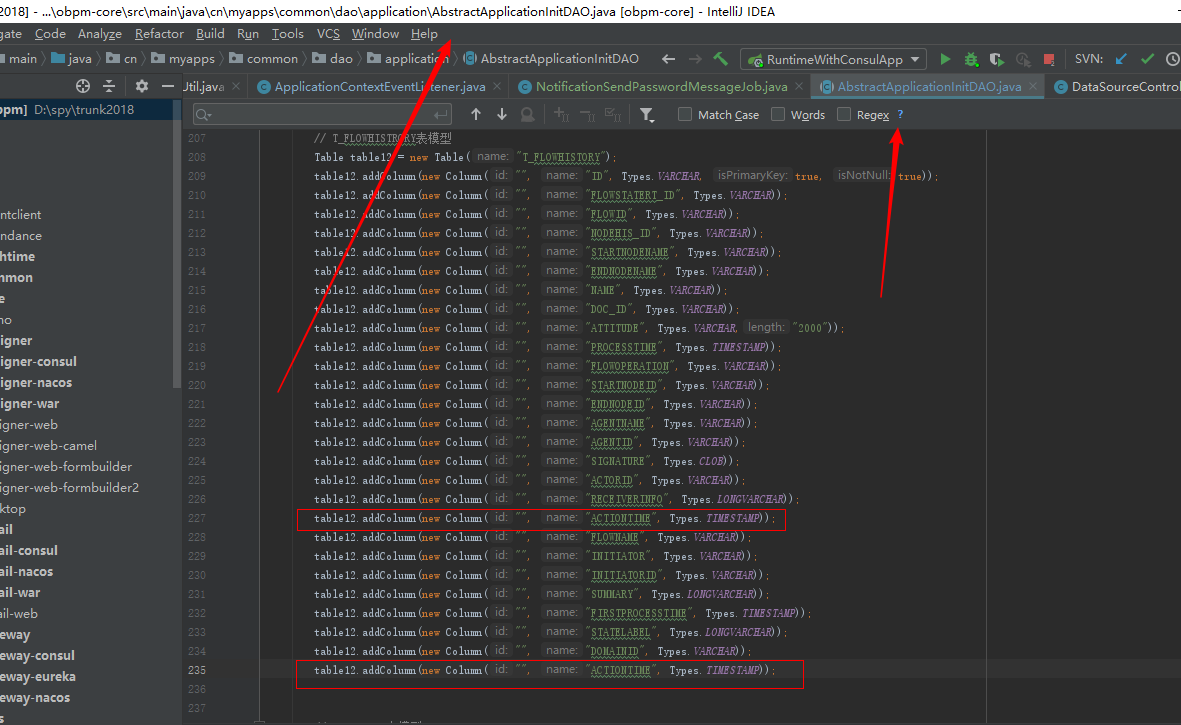This screenshot has width=1181, height=725.
Task: Click the AbstractApplicationInitDAO breadcrumb
Action: [551, 59]
